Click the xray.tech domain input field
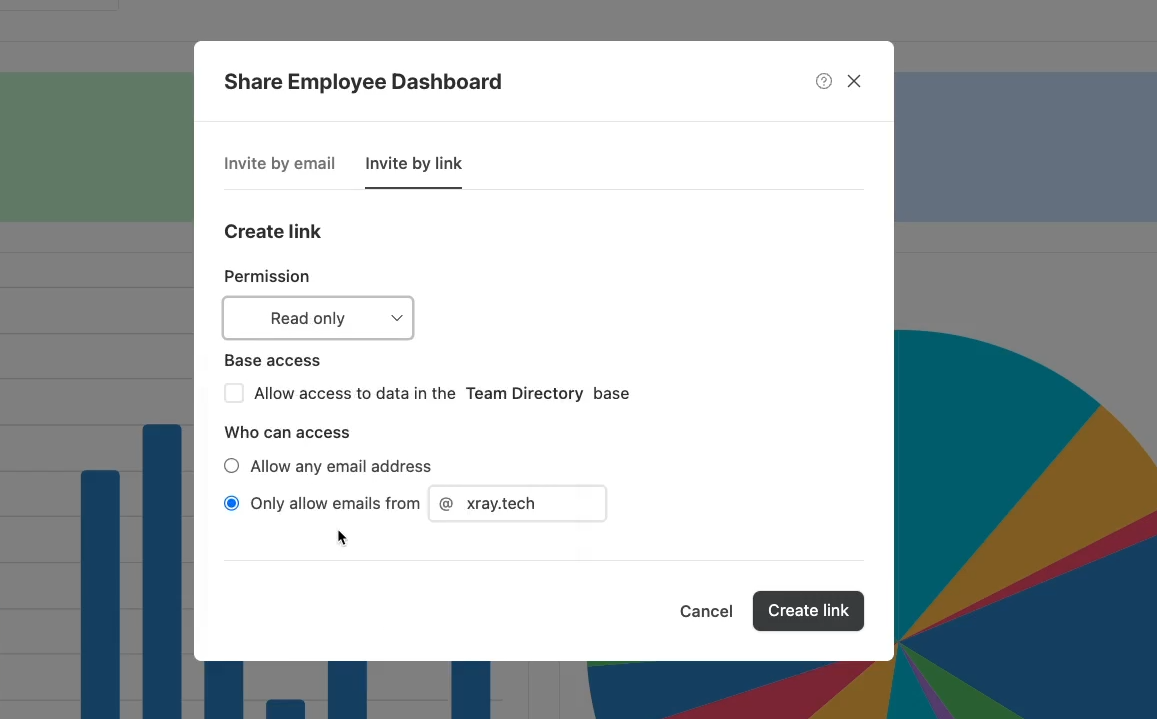Image resolution: width=1157 pixels, height=719 pixels. point(517,503)
